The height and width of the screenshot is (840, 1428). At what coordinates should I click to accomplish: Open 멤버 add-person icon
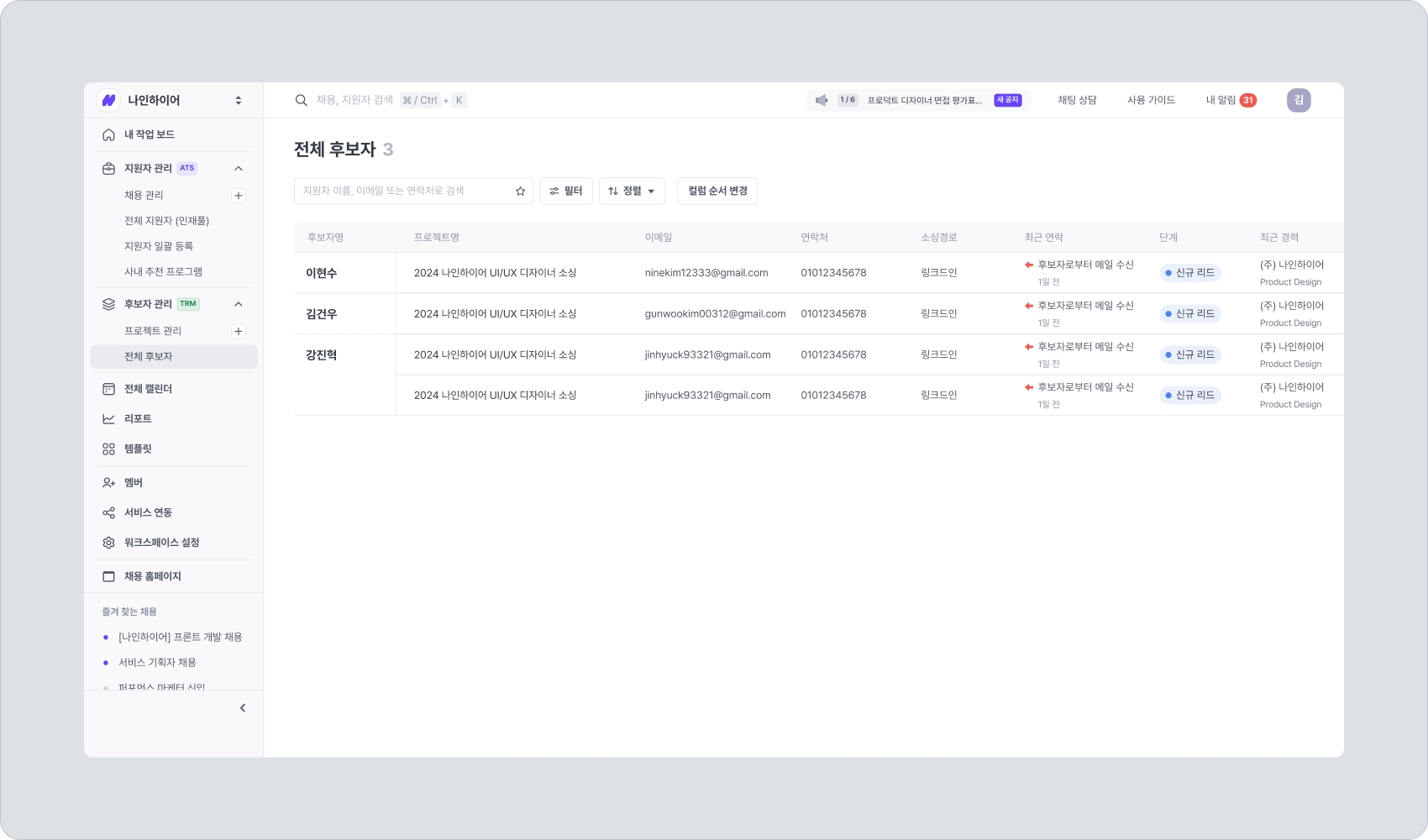coord(108,482)
